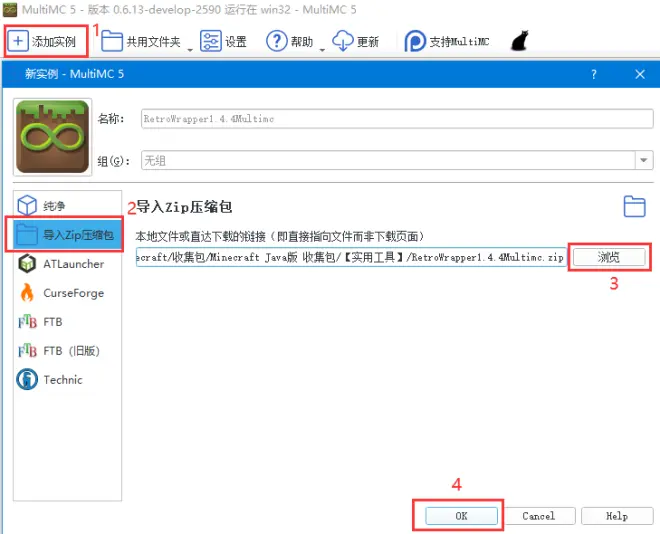Viewport: 660px width, 534px height.
Task: Select Import Zip (导入Zip压缩包) in sidebar
Action: coord(67,235)
